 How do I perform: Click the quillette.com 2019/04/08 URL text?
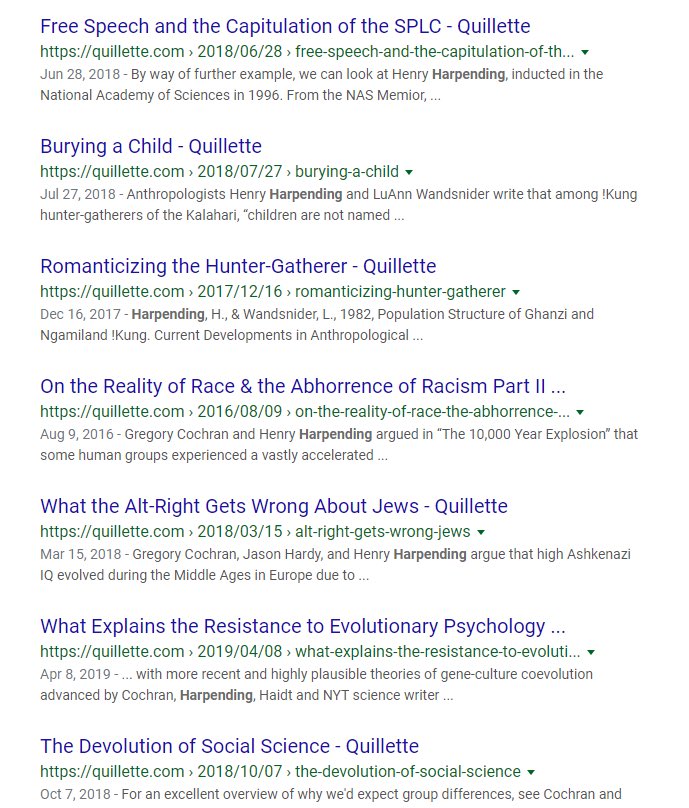pos(310,652)
